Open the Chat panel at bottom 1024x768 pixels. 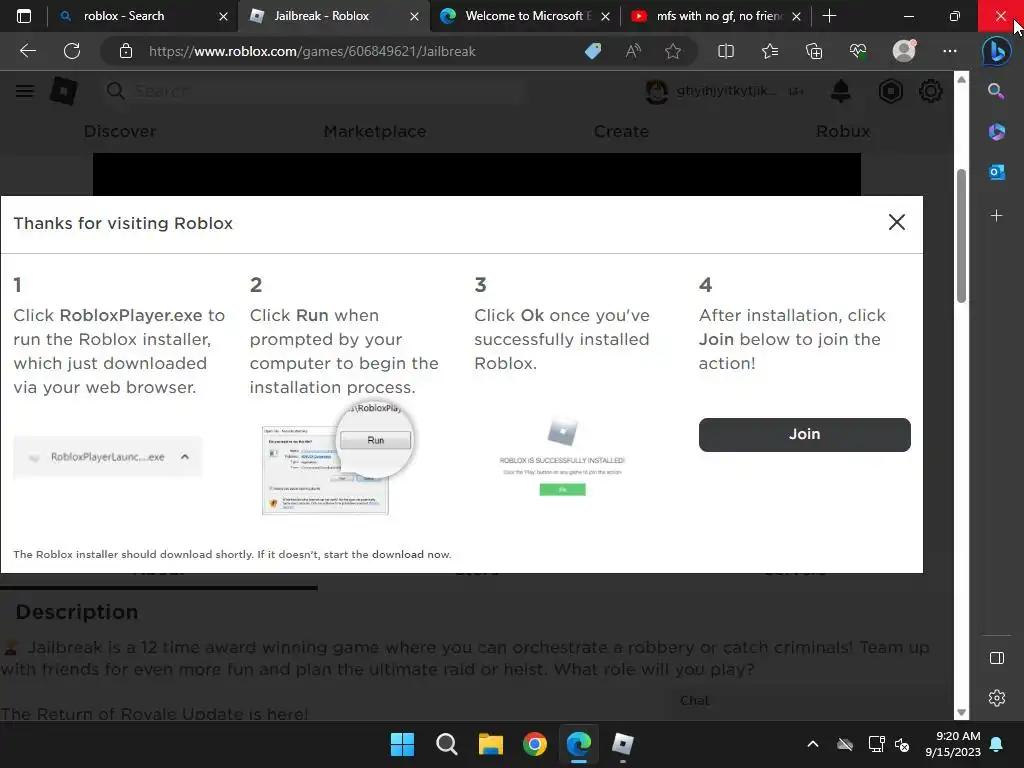[694, 700]
